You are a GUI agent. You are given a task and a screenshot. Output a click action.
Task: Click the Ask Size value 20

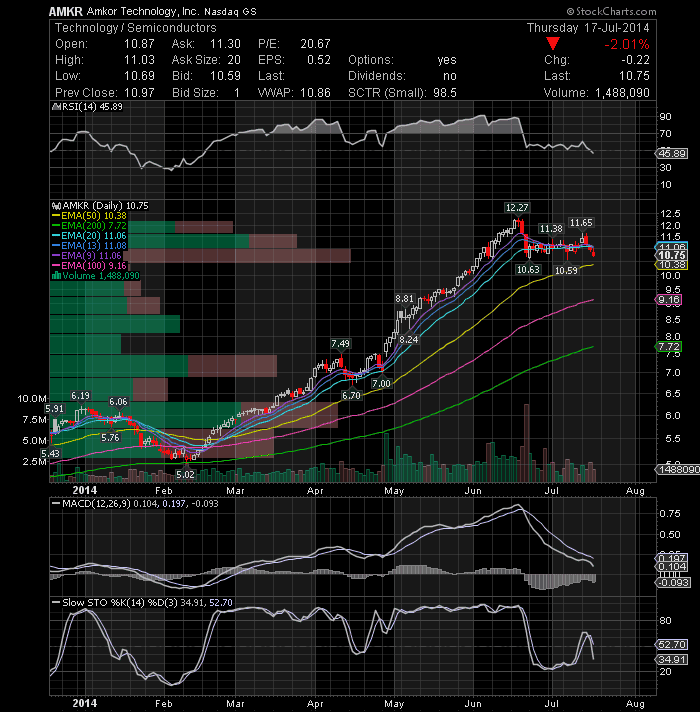[234, 60]
